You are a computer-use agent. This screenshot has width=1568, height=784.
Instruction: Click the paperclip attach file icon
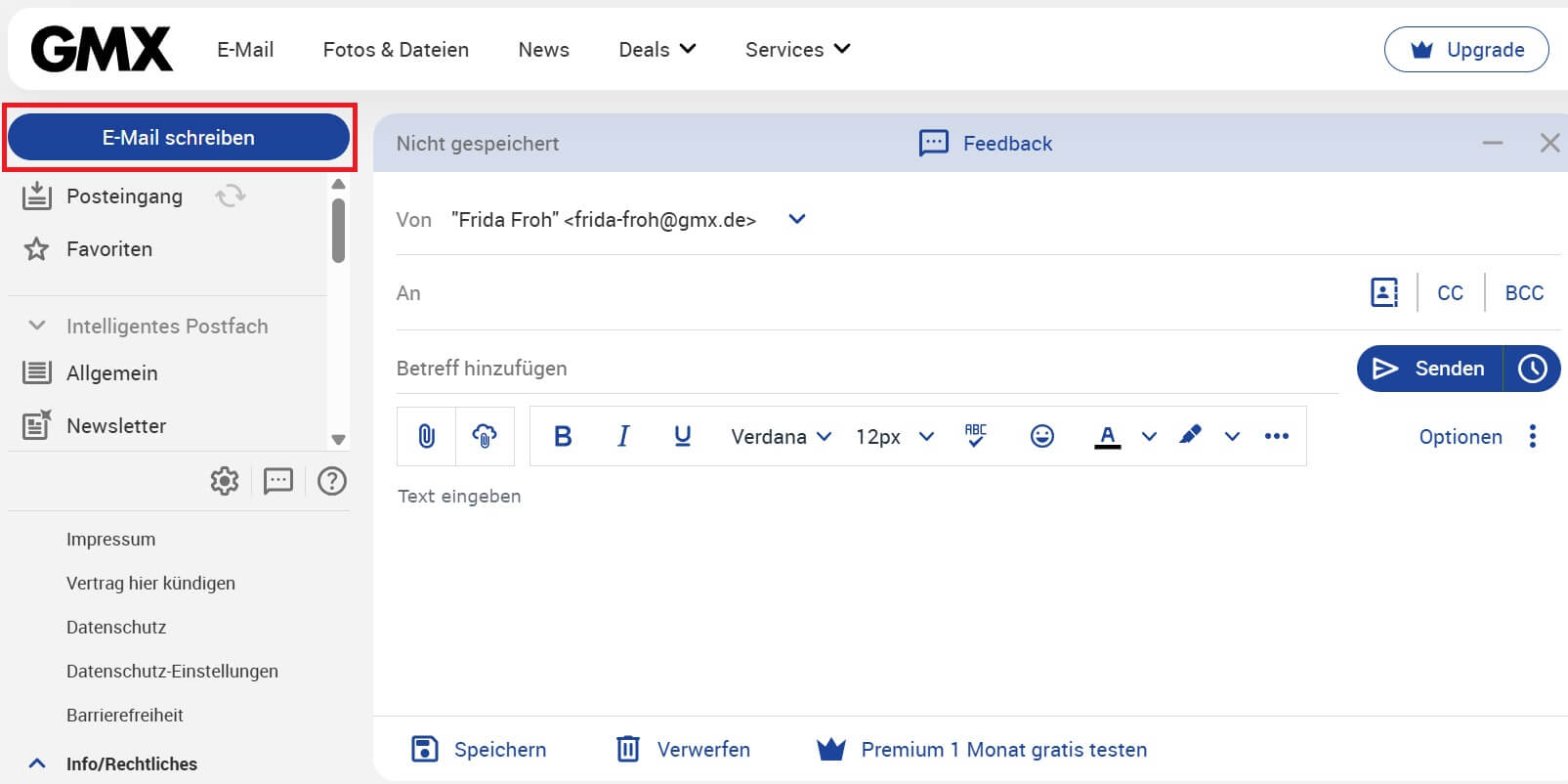pyautogui.click(x=426, y=436)
